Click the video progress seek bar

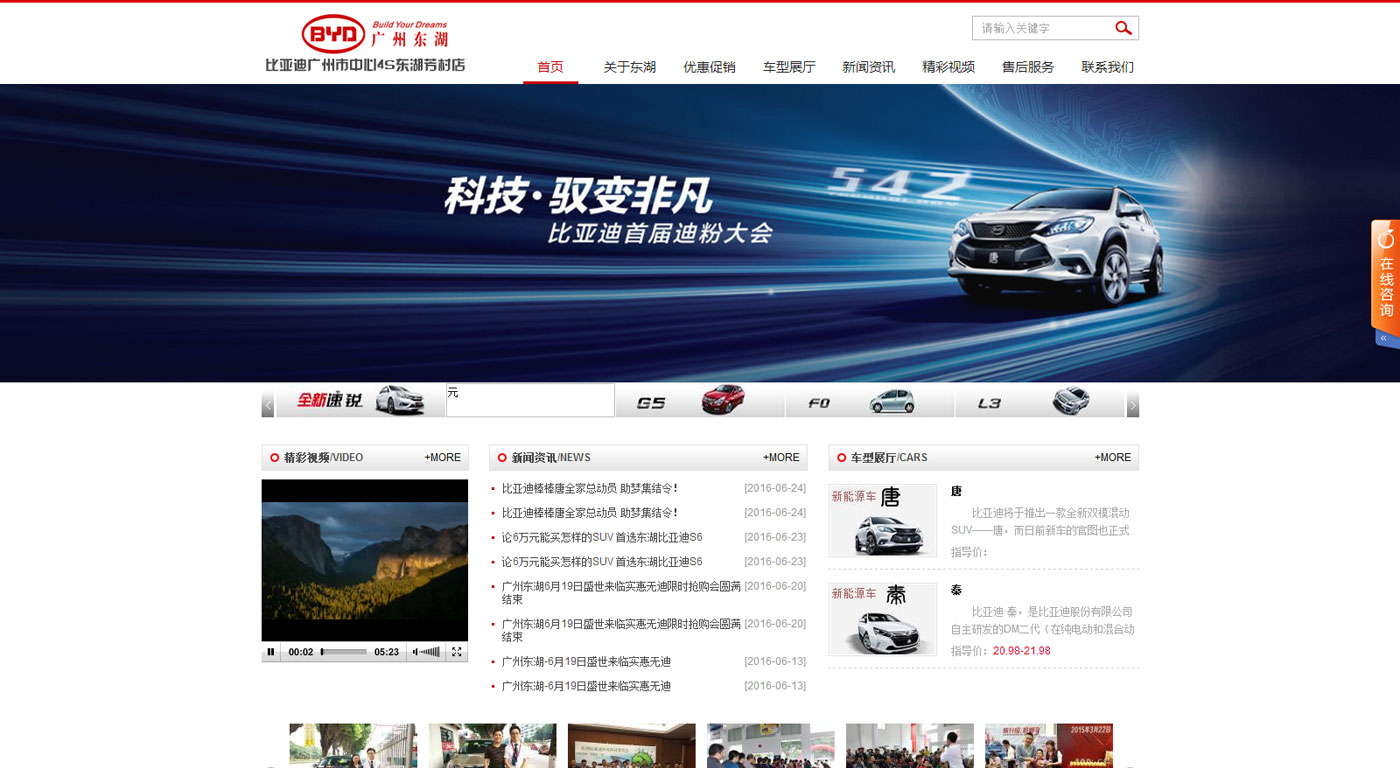(343, 652)
